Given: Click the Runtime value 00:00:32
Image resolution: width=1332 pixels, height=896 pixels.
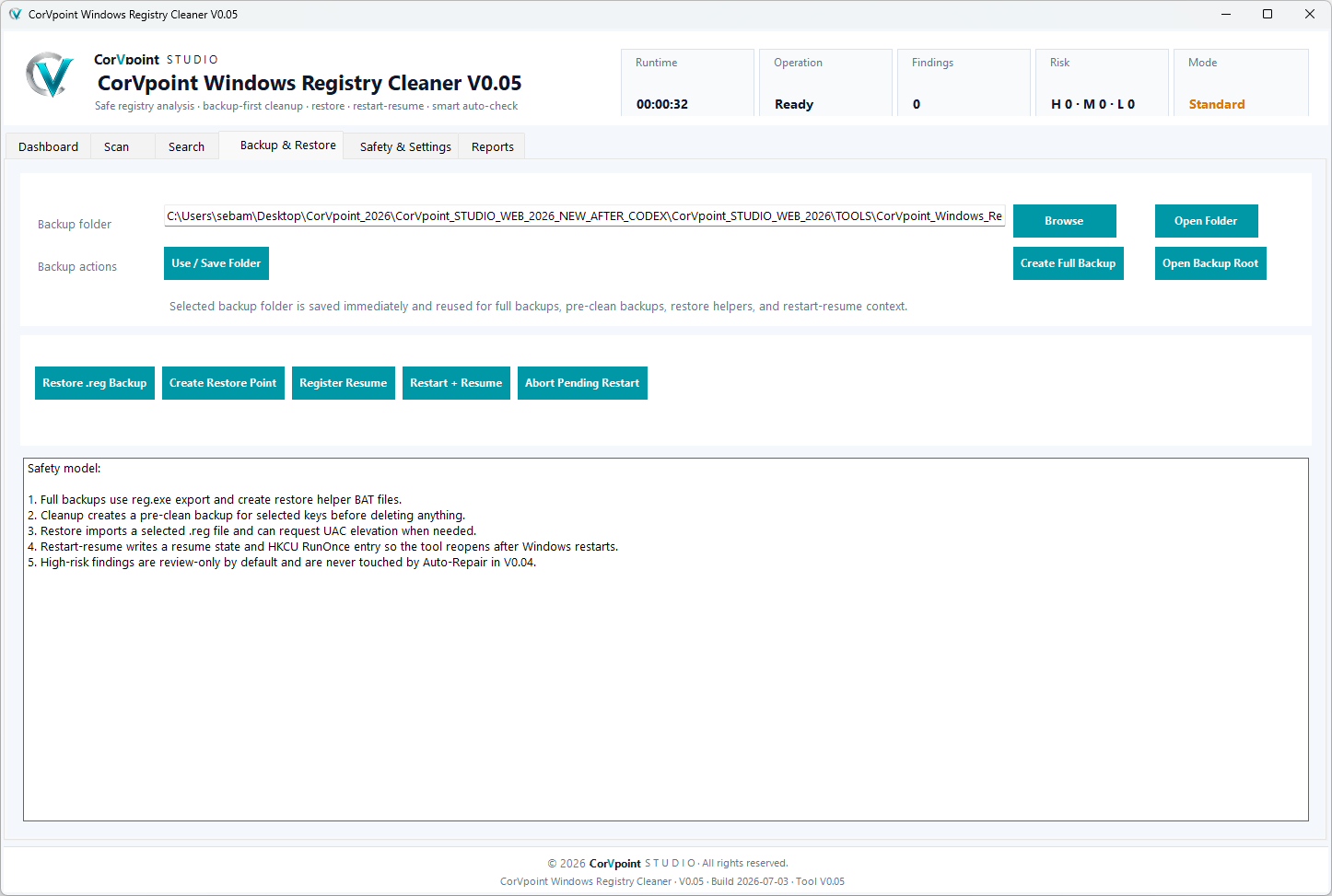Looking at the screenshot, I should (x=662, y=104).
